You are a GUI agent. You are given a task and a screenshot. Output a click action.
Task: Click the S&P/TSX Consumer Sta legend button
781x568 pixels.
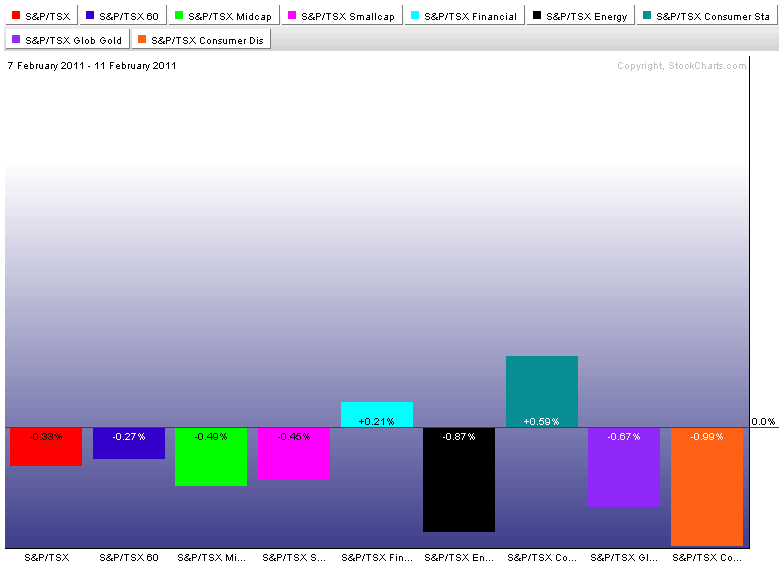[706, 16]
